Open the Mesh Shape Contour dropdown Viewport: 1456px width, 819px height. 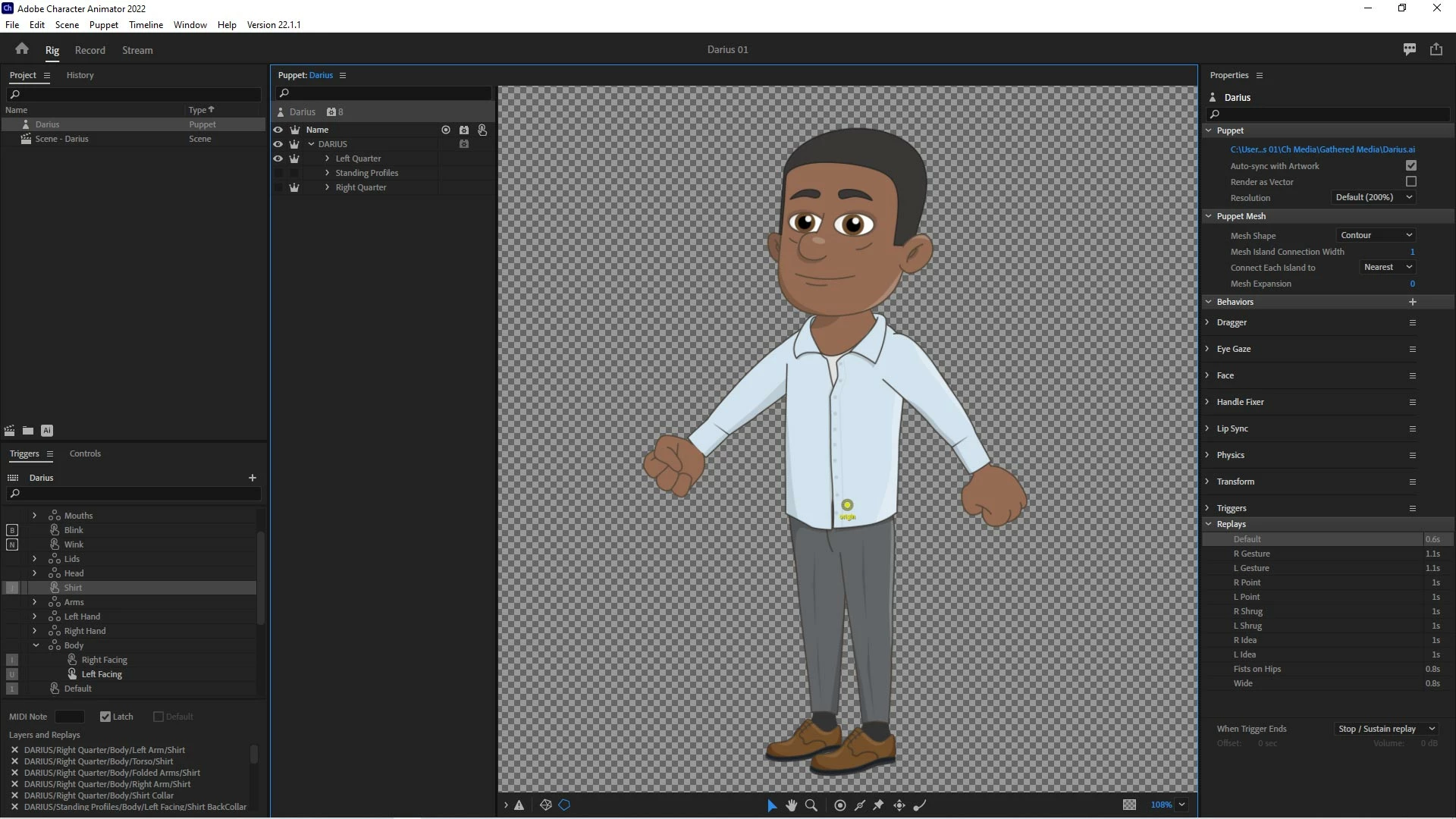pos(1376,235)
